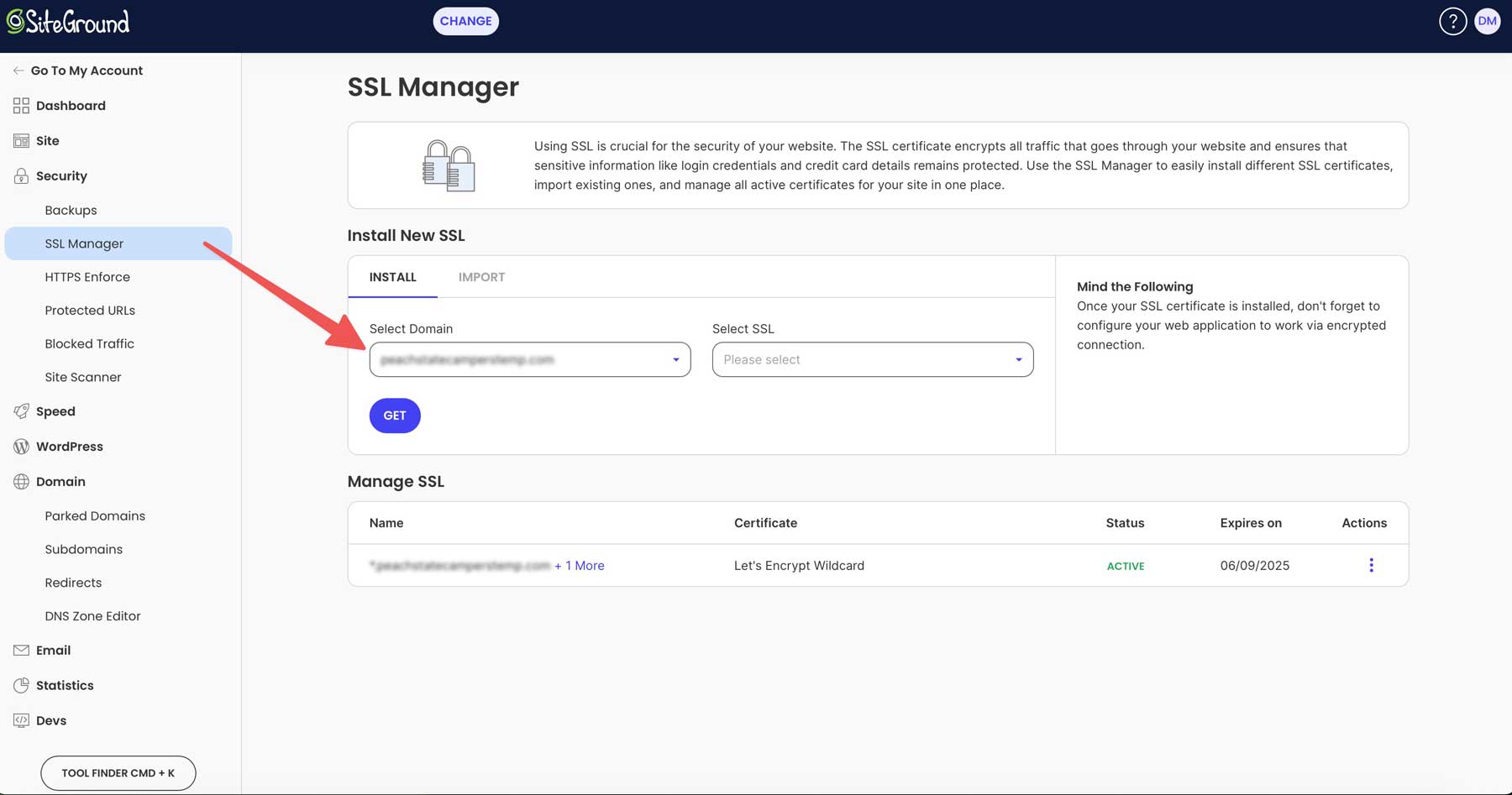Open the Tool Finder CMD + K button
Viewport: 1512px width, 795px height.
(118, 773)
